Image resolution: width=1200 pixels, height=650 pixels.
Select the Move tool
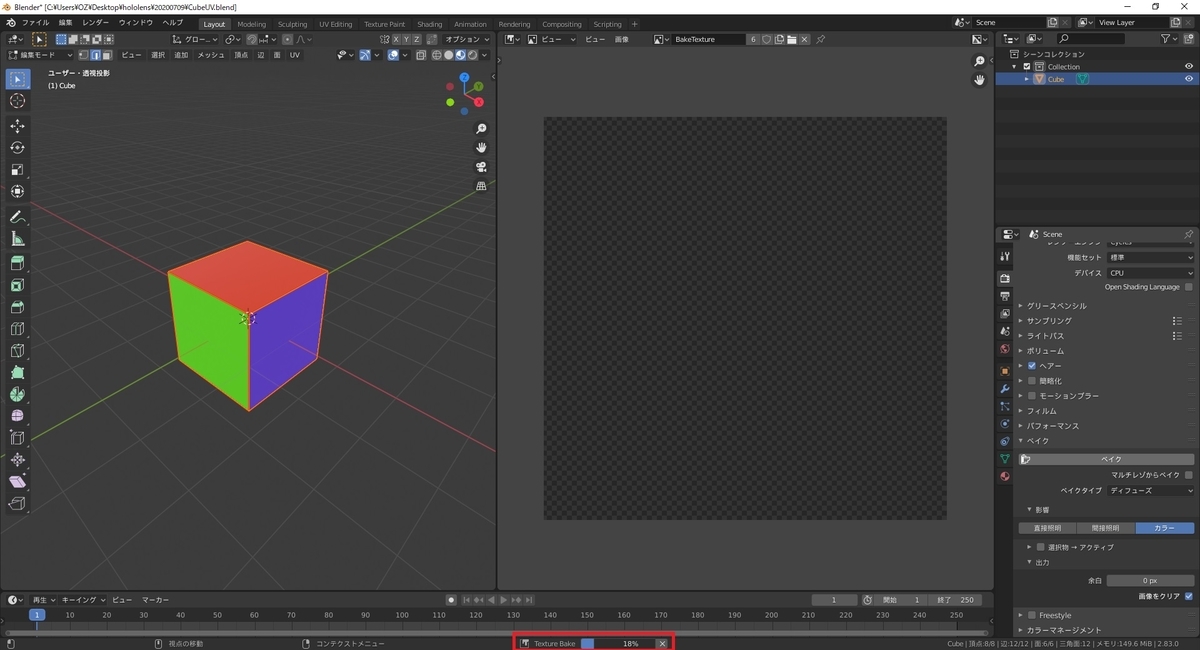17,126
